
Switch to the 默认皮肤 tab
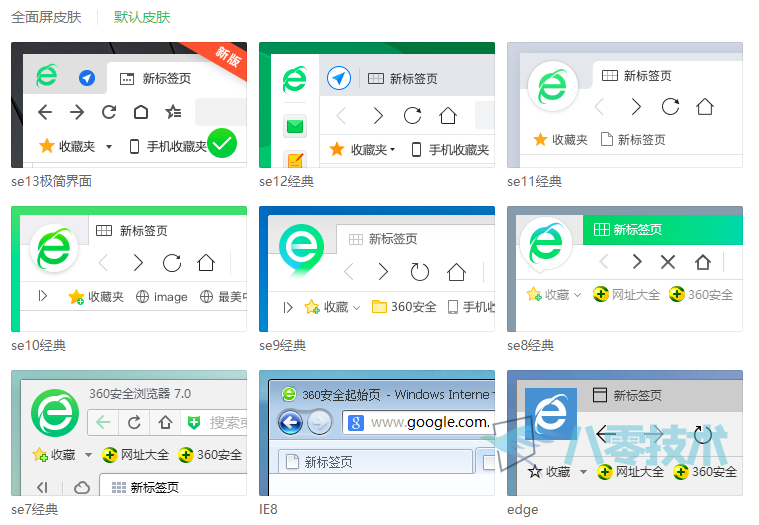[x=142, y=17]
